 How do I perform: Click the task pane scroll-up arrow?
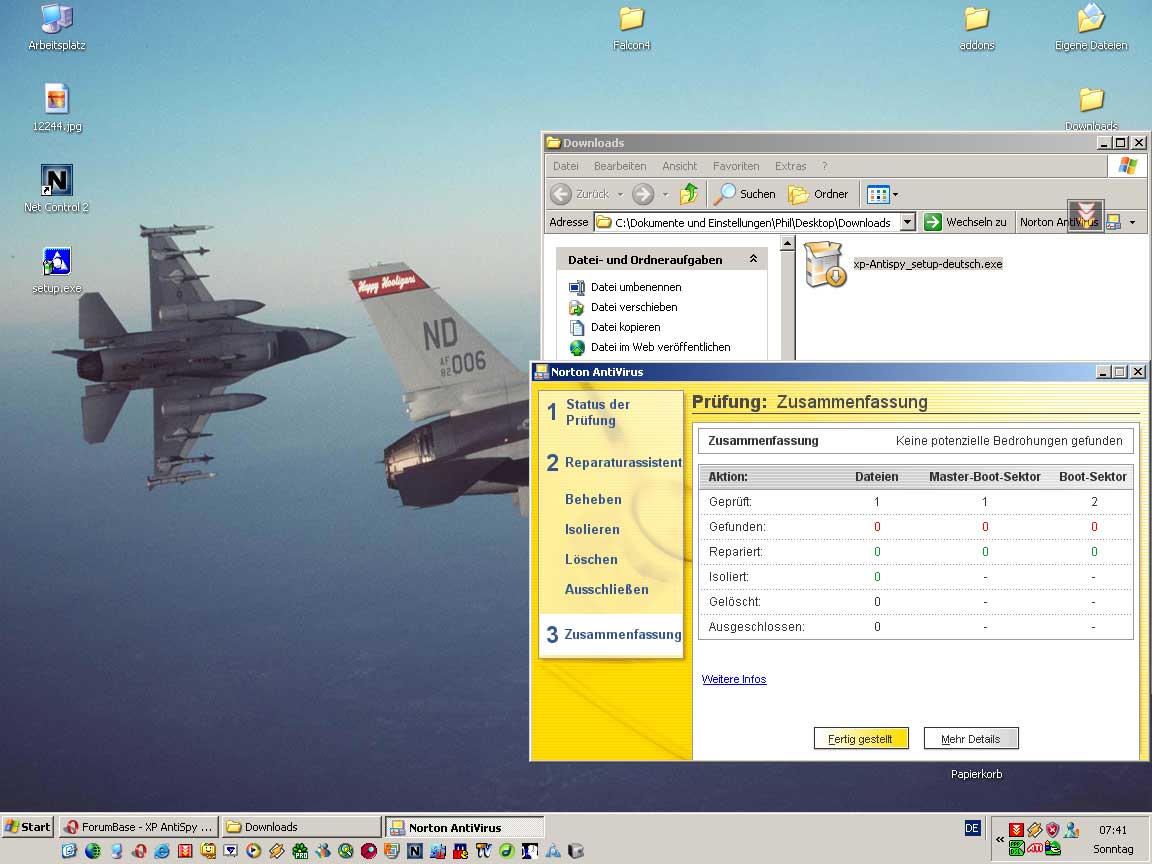(x=787, y=243)
